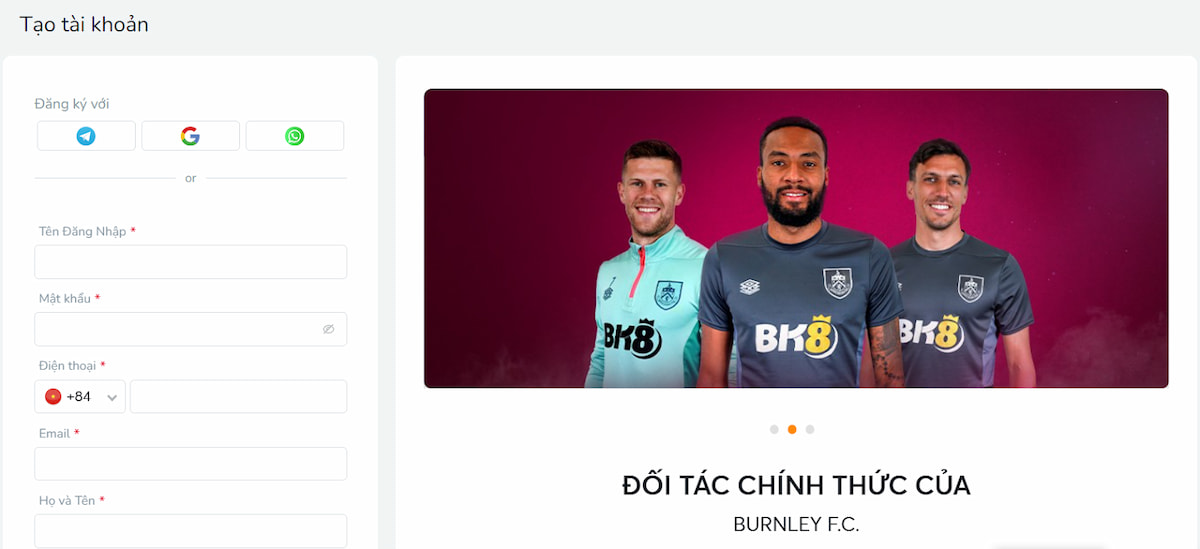Viewport: 1200px width, 549px height.
Task: Sign up with the WhatsApp icon
Action: tap(294, 136)
